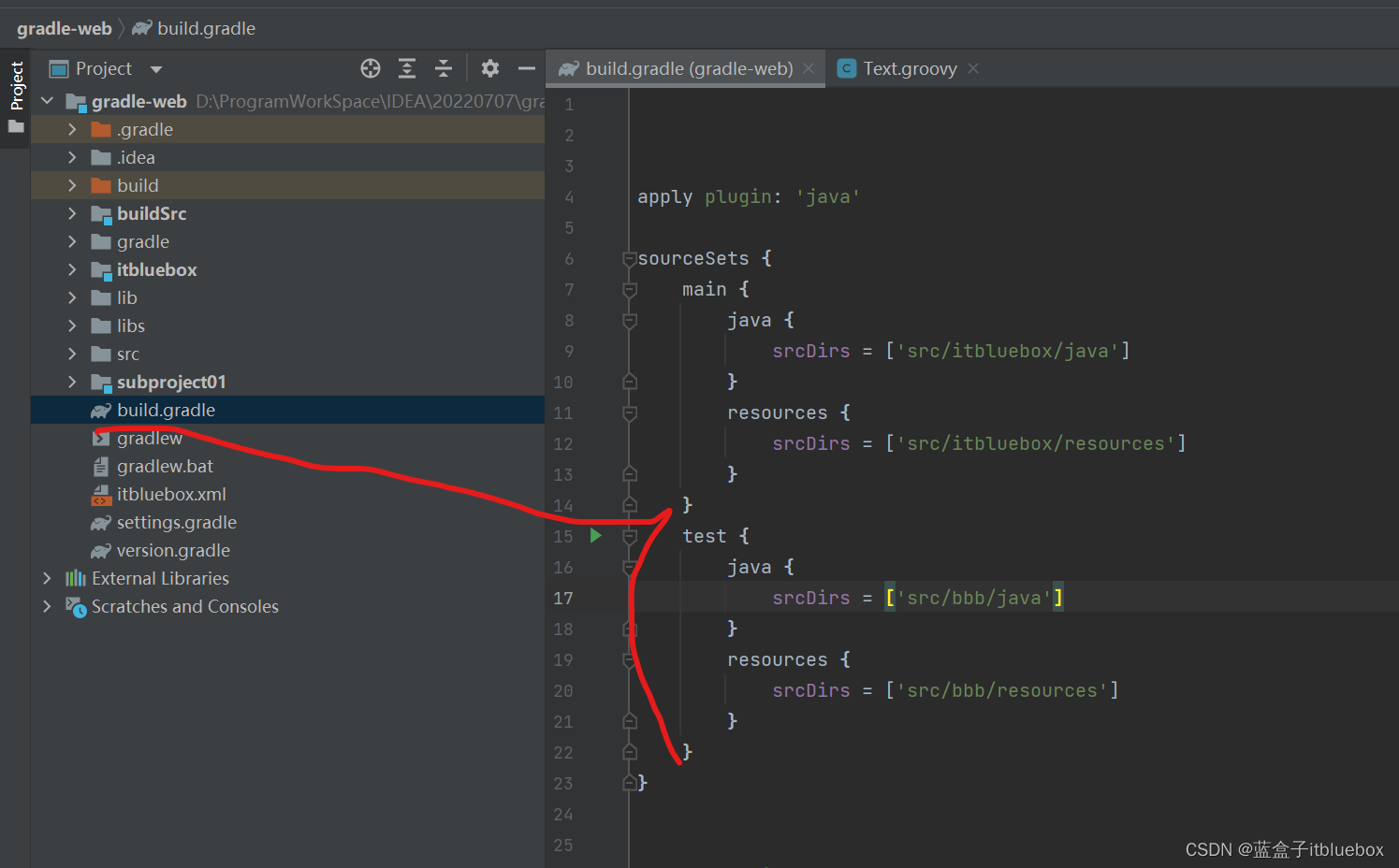Image resolution: width=1399 pixels, height=868 pixels.
Task: Expand the .gradle folder
Action: 72,129
